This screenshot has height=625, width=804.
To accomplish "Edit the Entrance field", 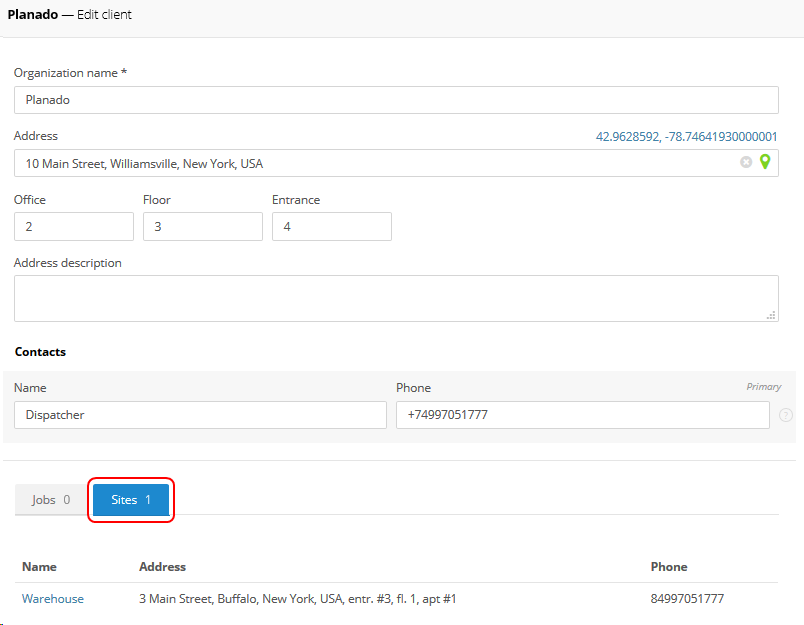I will click(332, 227).
